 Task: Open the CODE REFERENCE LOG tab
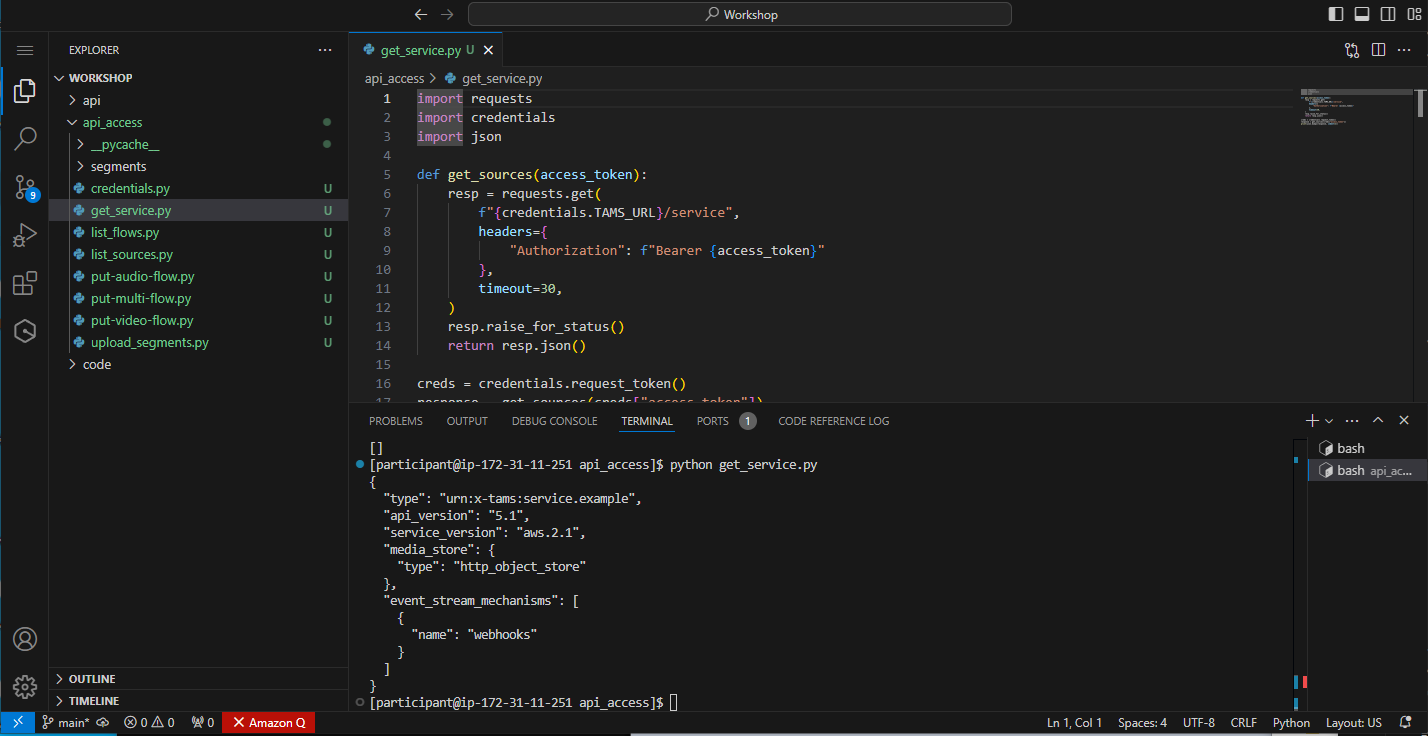[x=833, y=421]
